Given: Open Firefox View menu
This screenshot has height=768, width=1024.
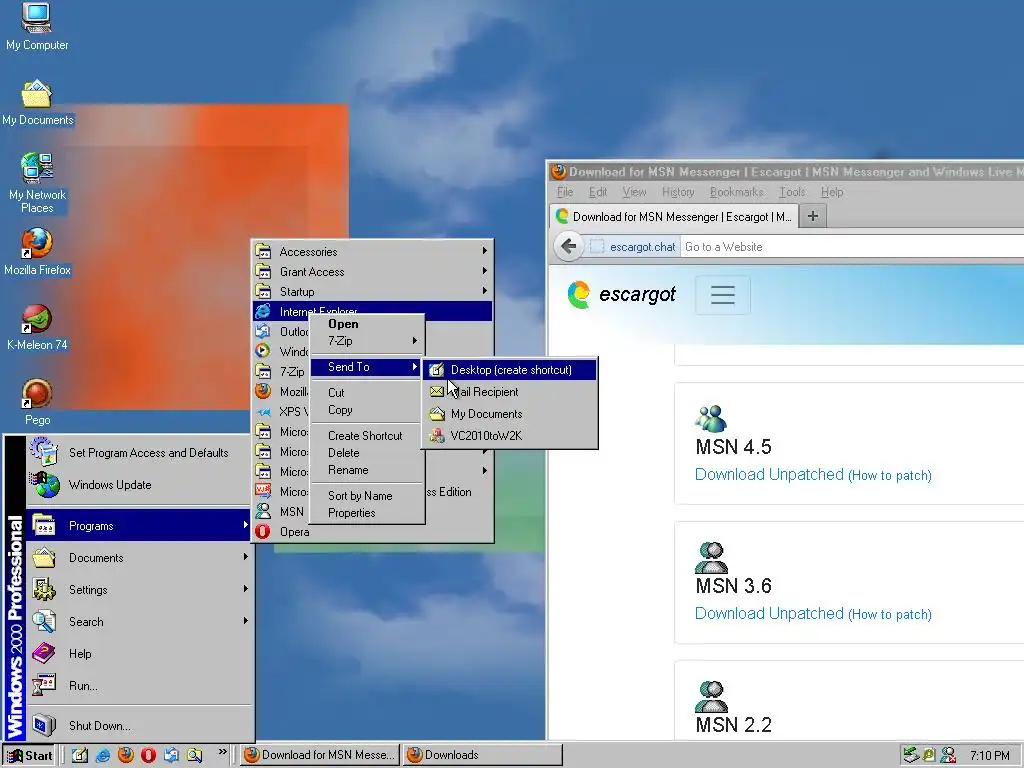Looking at the screenshot, I should point(633,192).
